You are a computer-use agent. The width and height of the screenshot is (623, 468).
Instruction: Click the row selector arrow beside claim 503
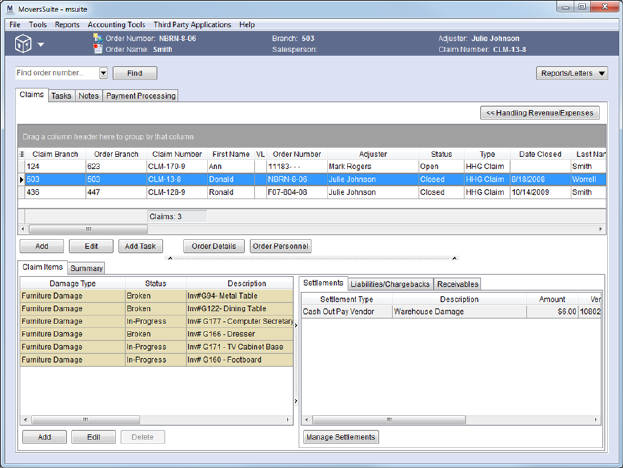(x=22, y=180)
